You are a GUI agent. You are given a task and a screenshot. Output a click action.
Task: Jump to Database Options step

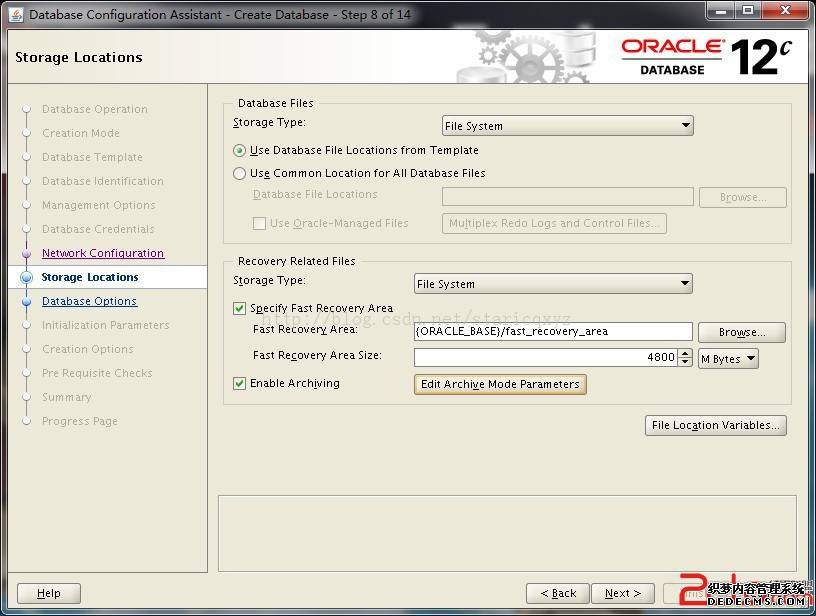[89, 302]
